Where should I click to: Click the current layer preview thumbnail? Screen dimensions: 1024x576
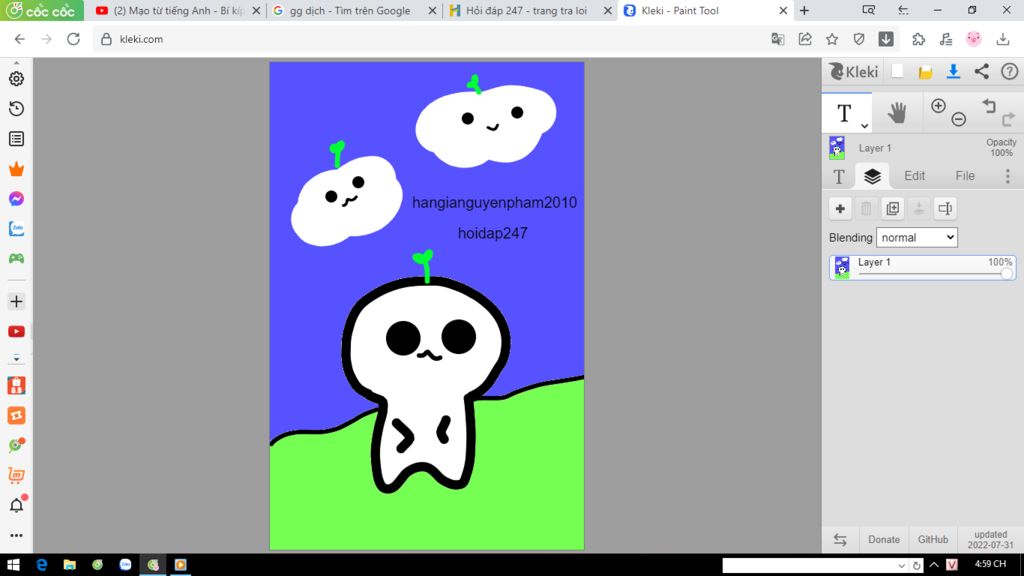click(x=837, y=148)
